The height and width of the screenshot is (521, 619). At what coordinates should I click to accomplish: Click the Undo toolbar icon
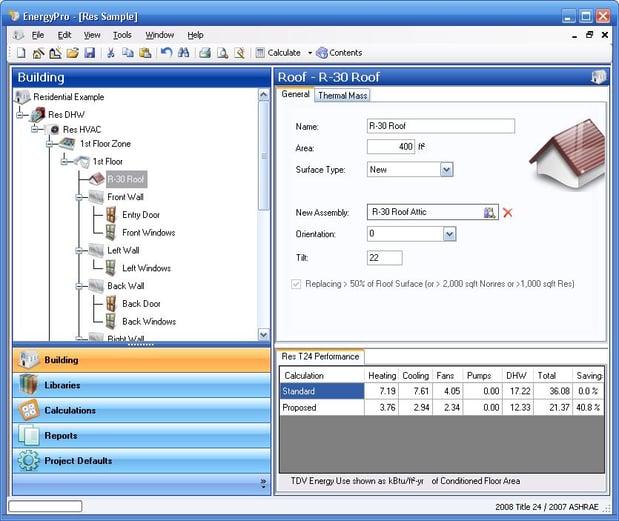(x=166, y=53)
